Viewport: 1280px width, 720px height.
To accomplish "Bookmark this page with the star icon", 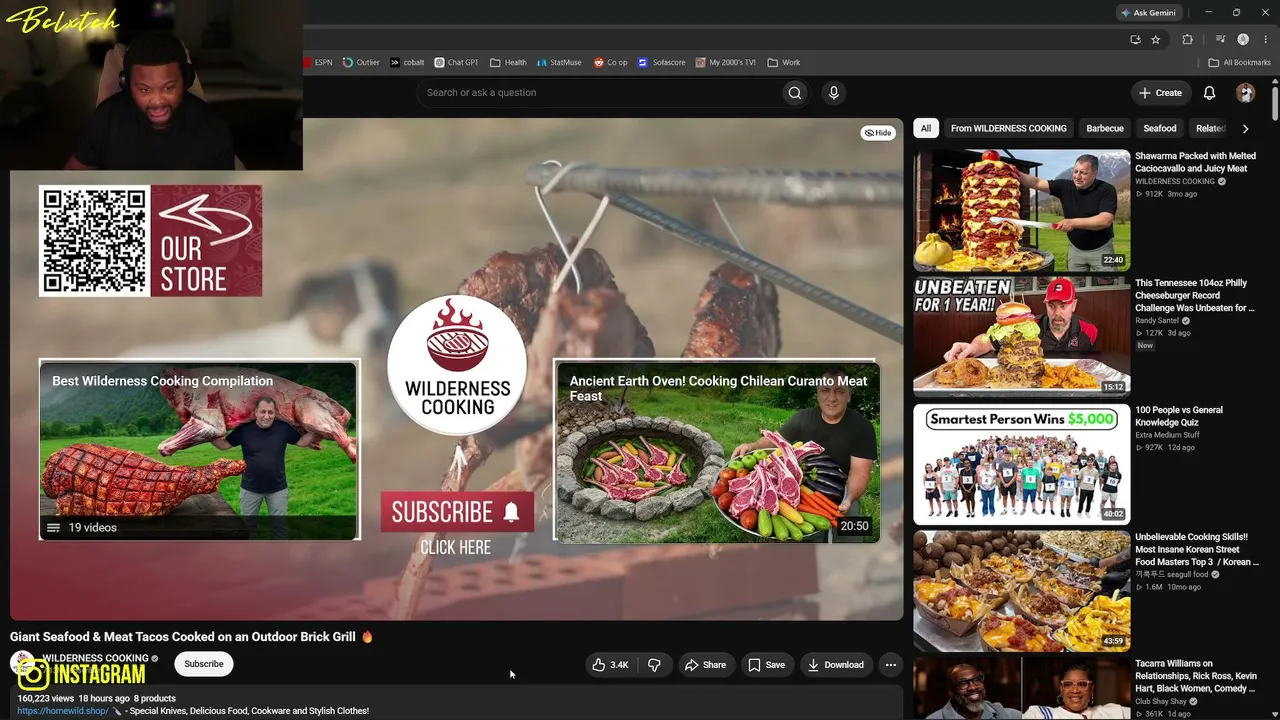I will 1156,39.
